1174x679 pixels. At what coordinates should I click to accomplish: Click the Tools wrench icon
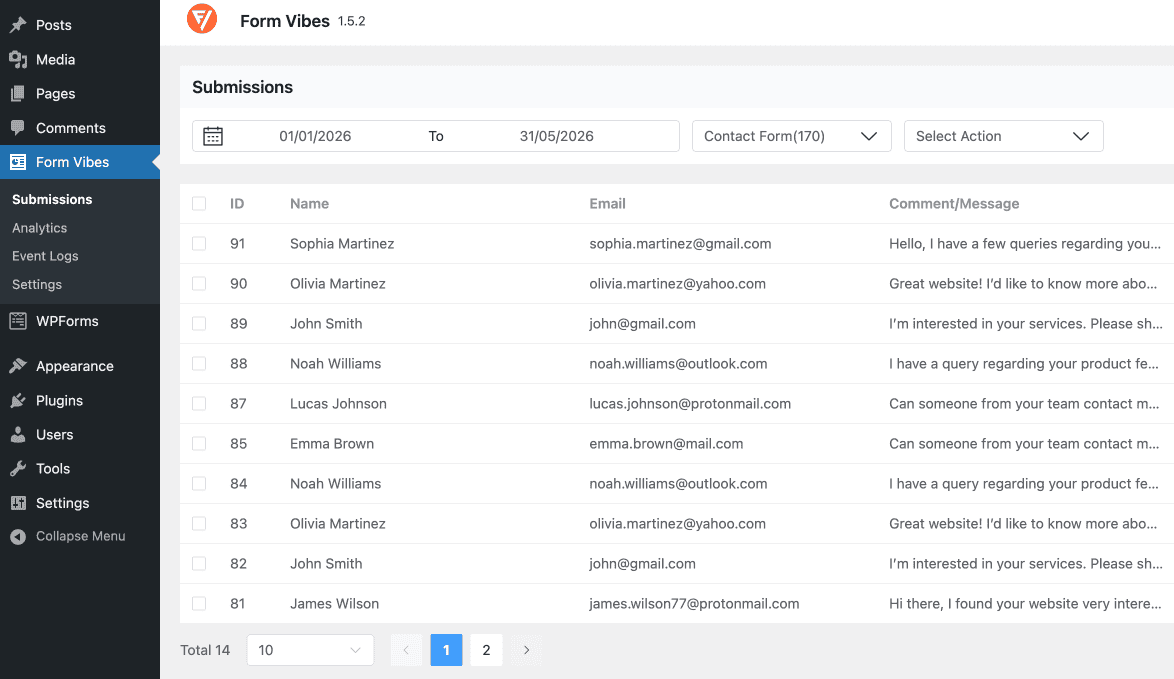pos(18,469)
